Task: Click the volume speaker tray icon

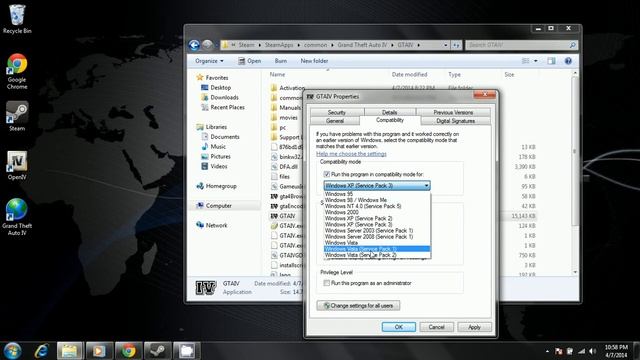Action: (x=592, y=351)
